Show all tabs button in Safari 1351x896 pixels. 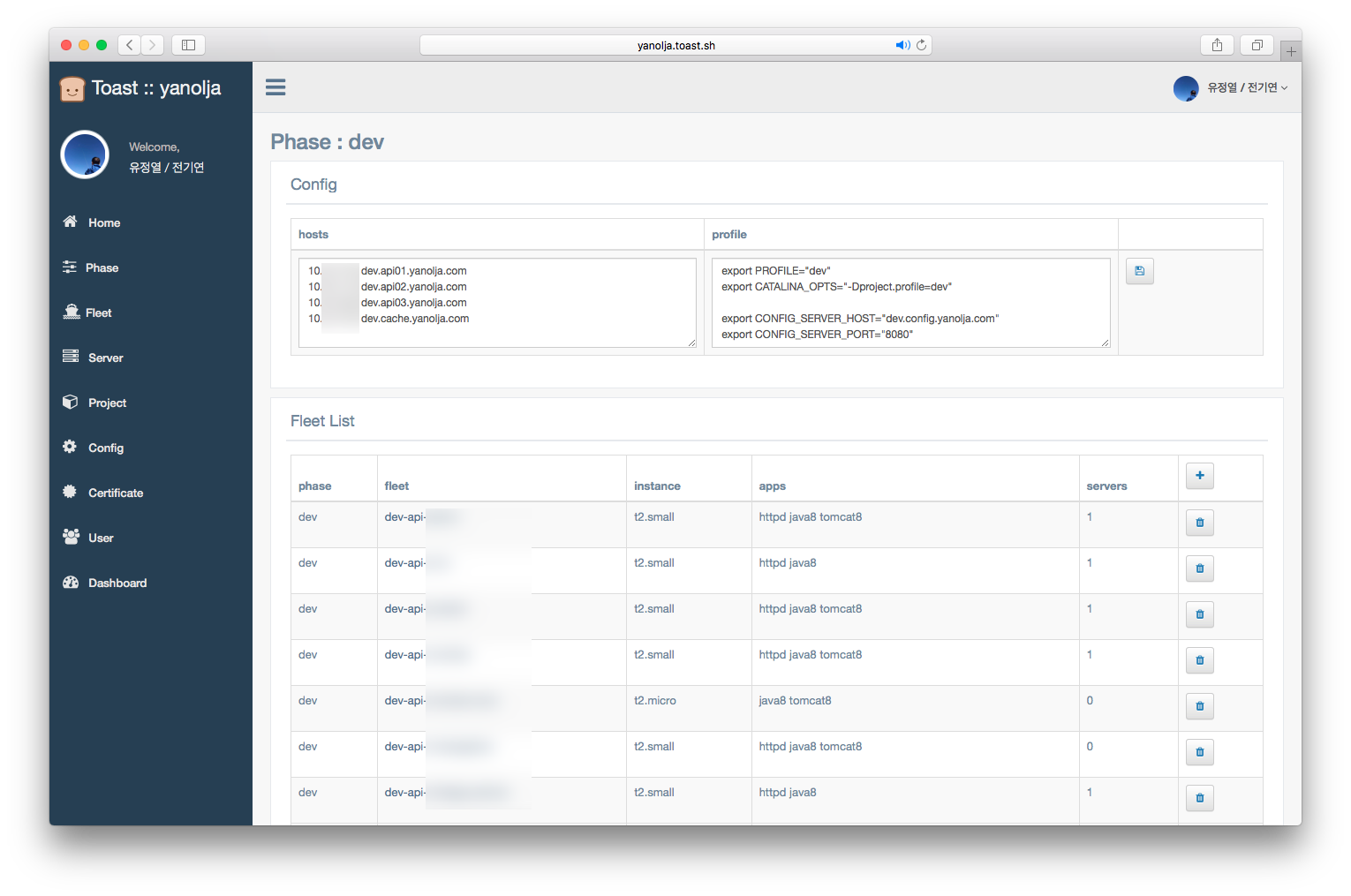click(1257, 45)
